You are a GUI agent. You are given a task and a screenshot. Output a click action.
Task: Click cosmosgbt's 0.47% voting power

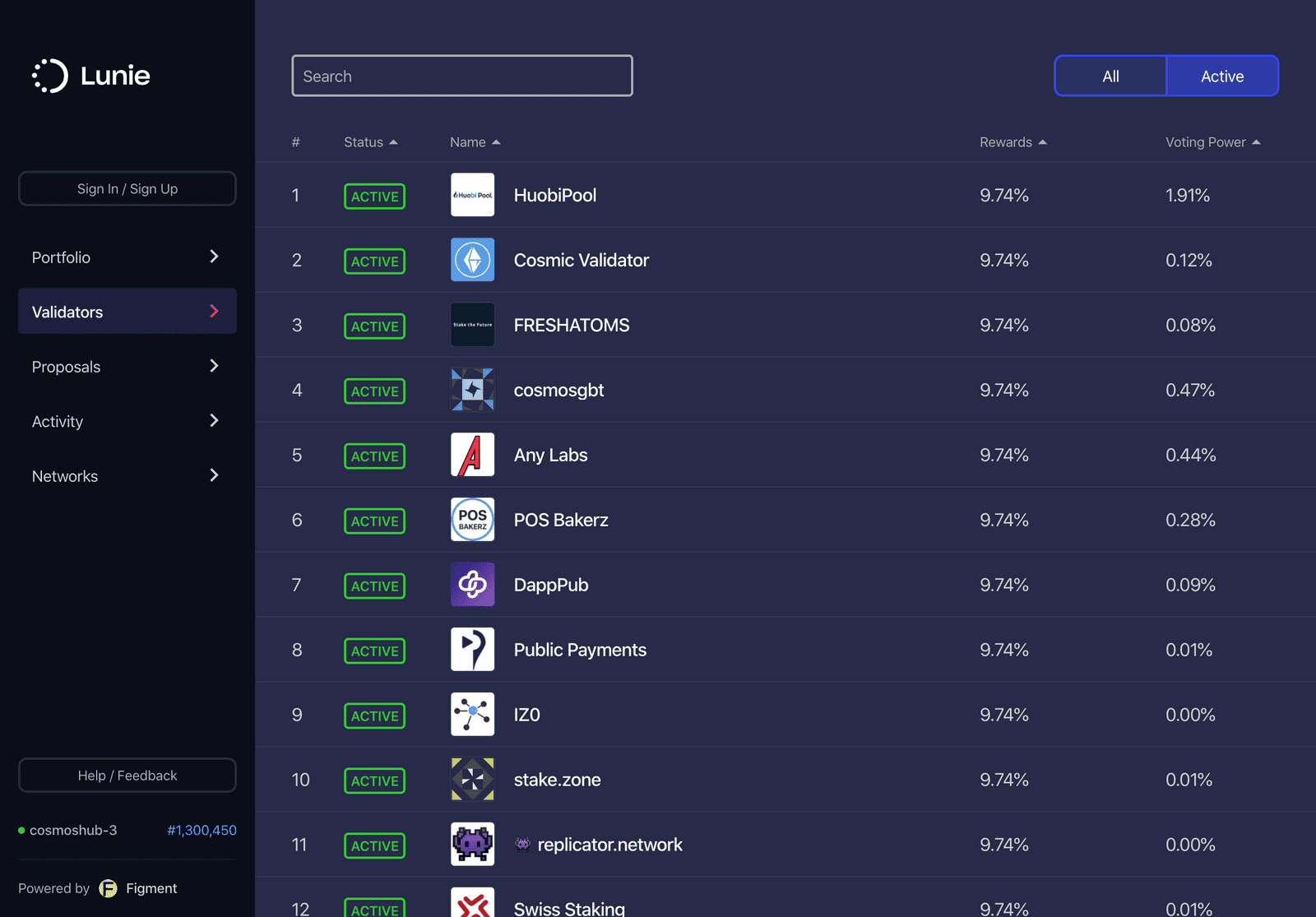click(x=1190, y=391)
